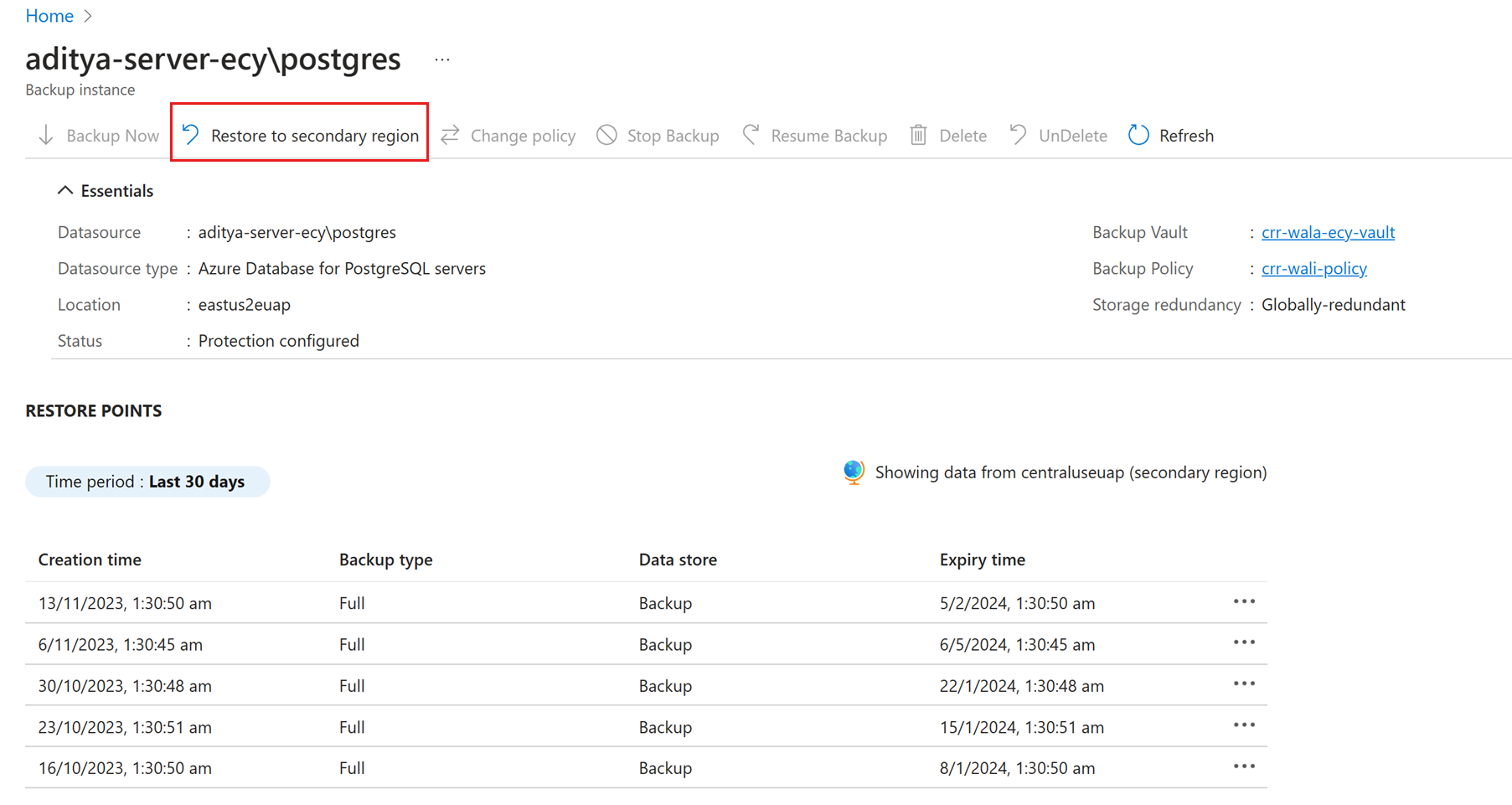Click the Refresh icon
This screenshot has width=1512, height=805.
(x=1138, y=135)
